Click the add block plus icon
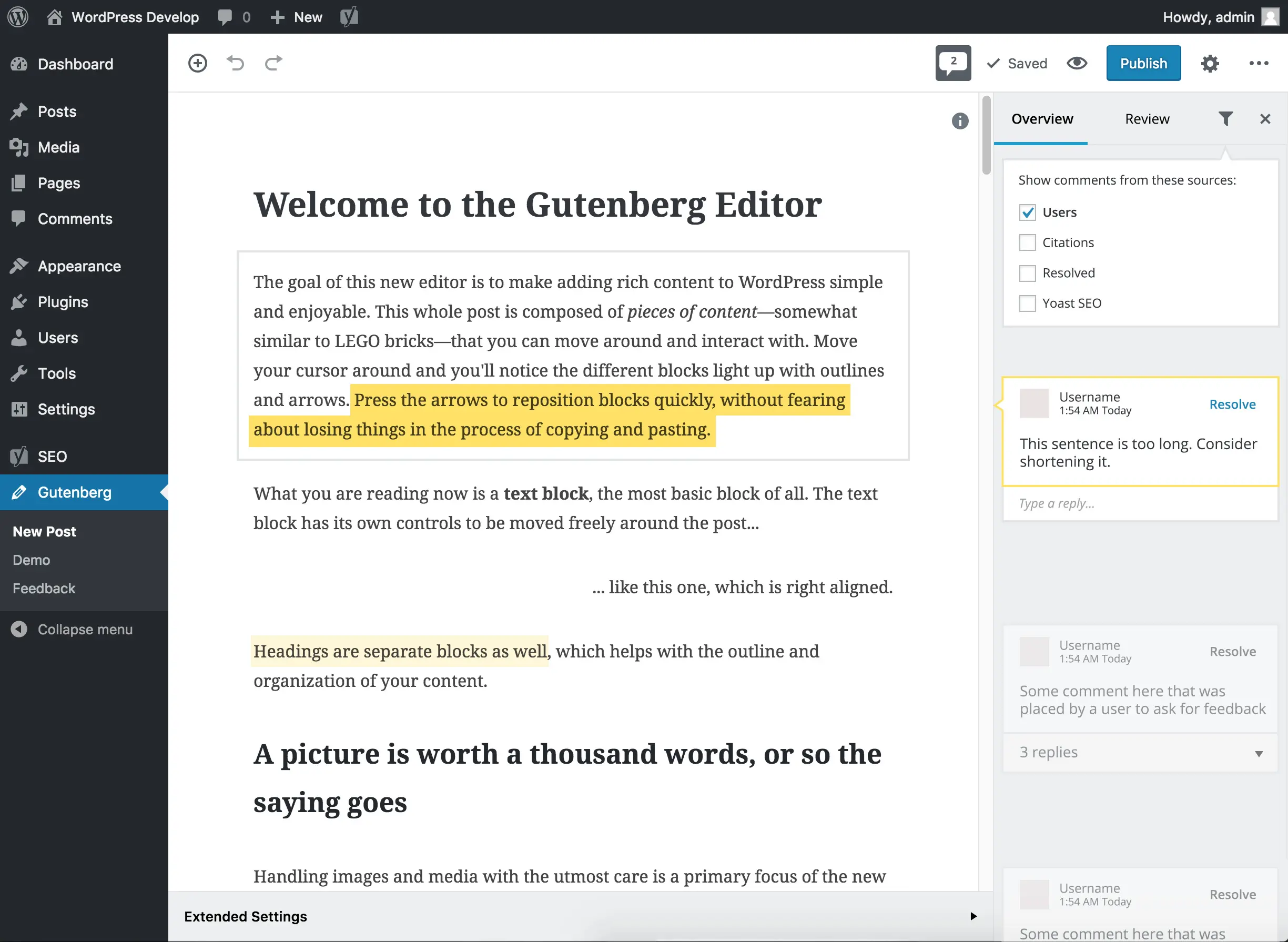Image resolution: width=1288 pixels, height=942 pixels. (x=197, y=63)
